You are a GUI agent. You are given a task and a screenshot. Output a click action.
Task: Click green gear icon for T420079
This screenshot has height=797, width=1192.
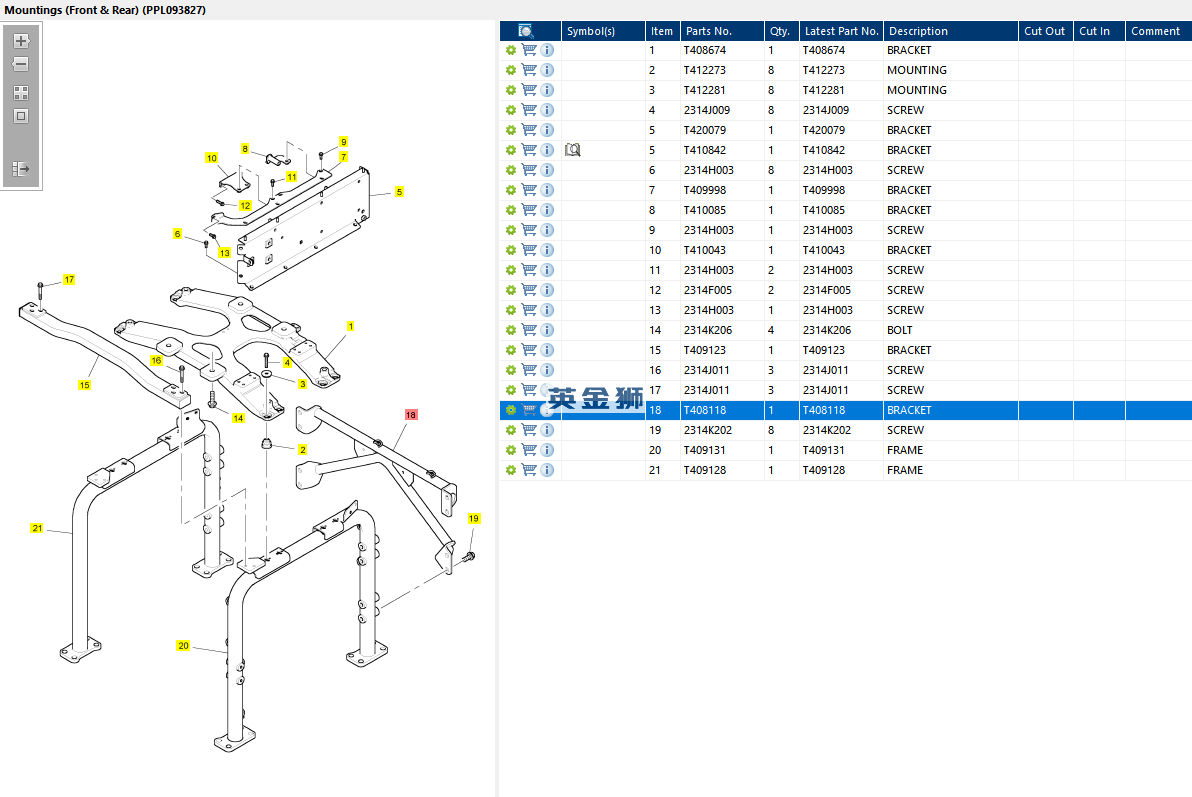point(511,130)
